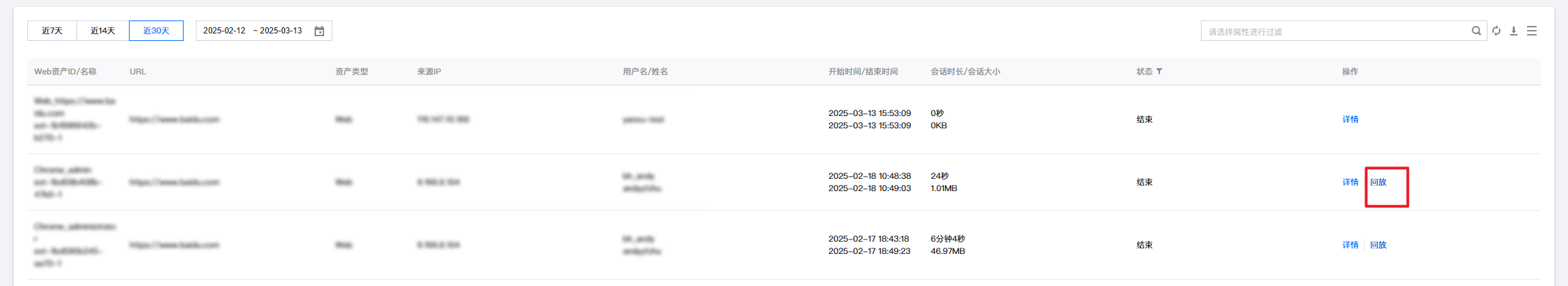Filter by 状态 column funnel icon

tap(1159, 72)
